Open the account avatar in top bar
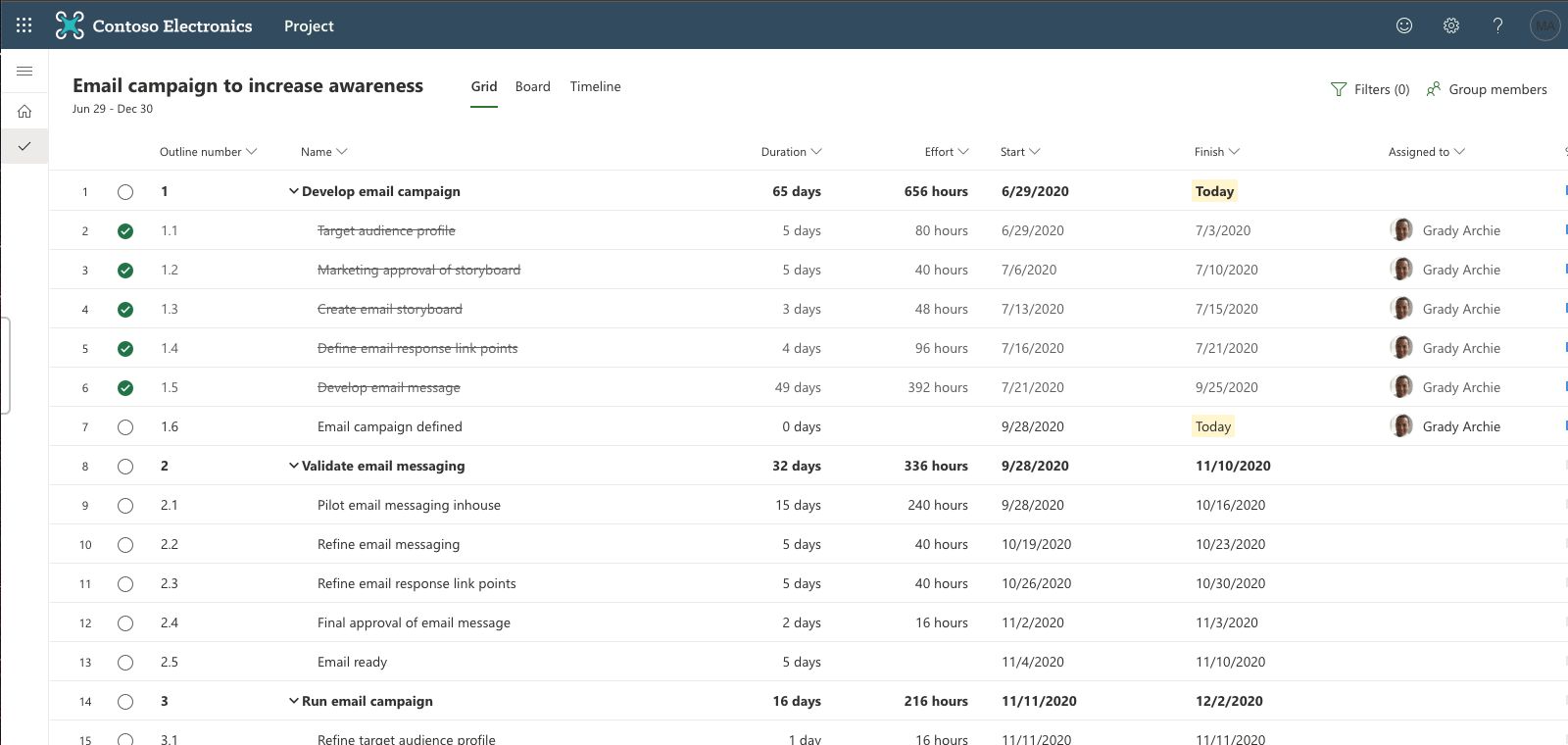Screen dimensions: 1568x745 1545,25
